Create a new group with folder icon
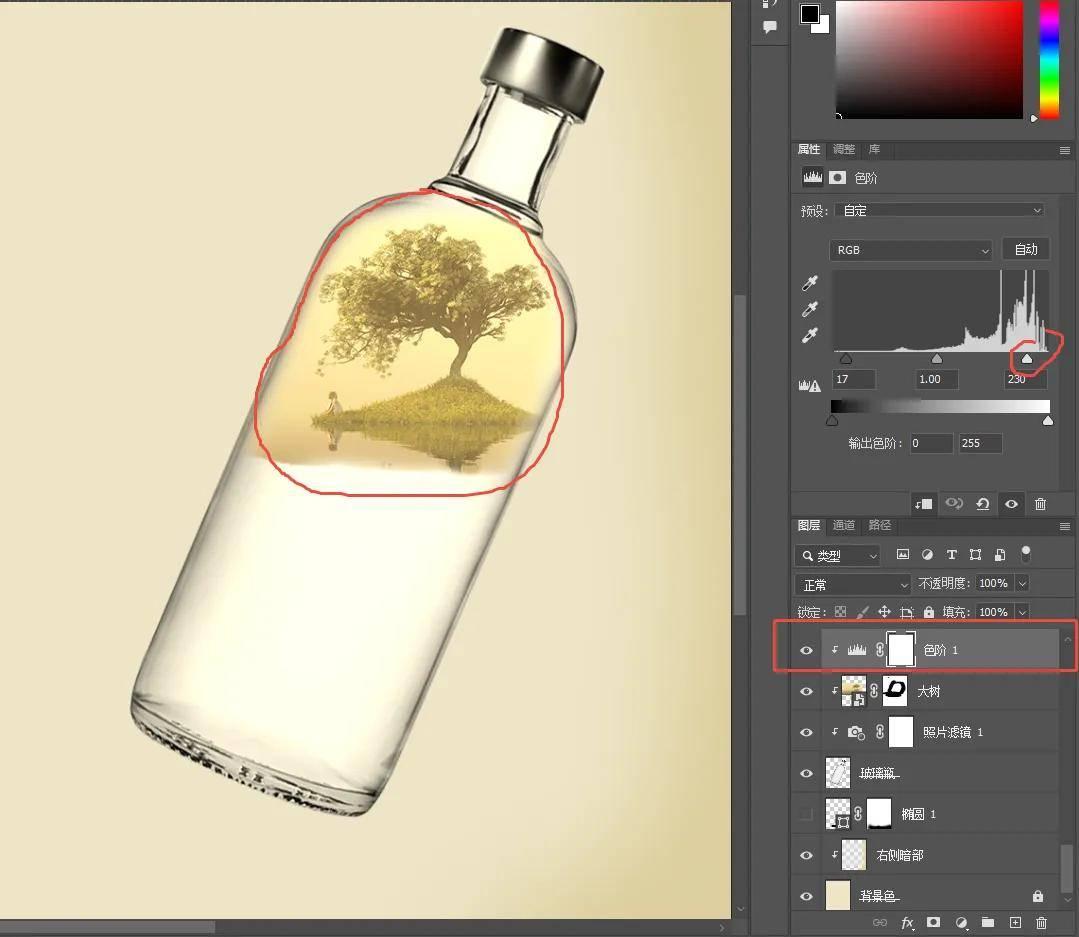1079x937 pixels. (987, 922)
